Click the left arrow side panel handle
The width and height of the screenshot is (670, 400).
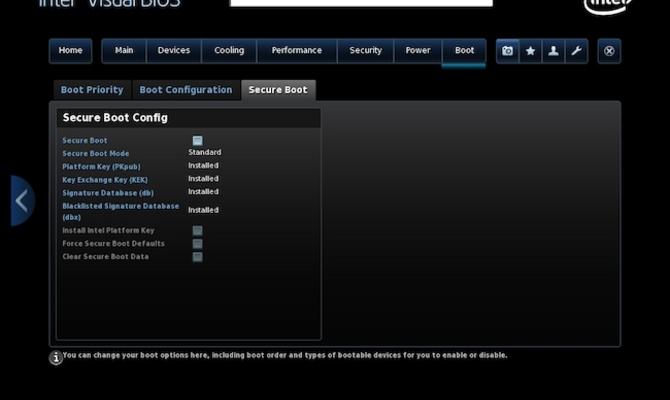(x=22, y=200)
